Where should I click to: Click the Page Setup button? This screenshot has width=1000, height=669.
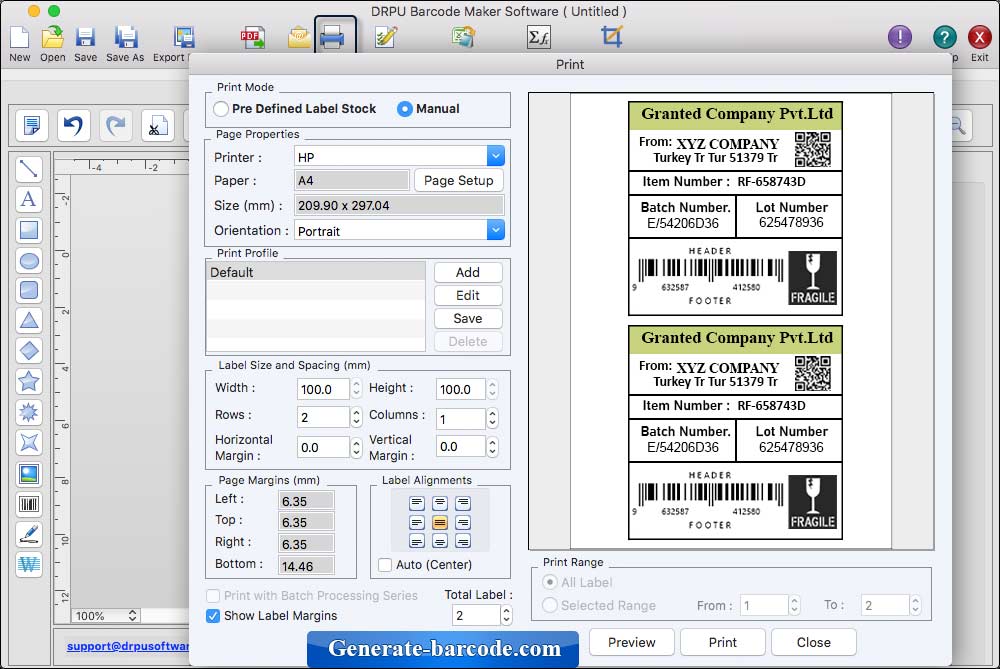click(x=459, y=180)
